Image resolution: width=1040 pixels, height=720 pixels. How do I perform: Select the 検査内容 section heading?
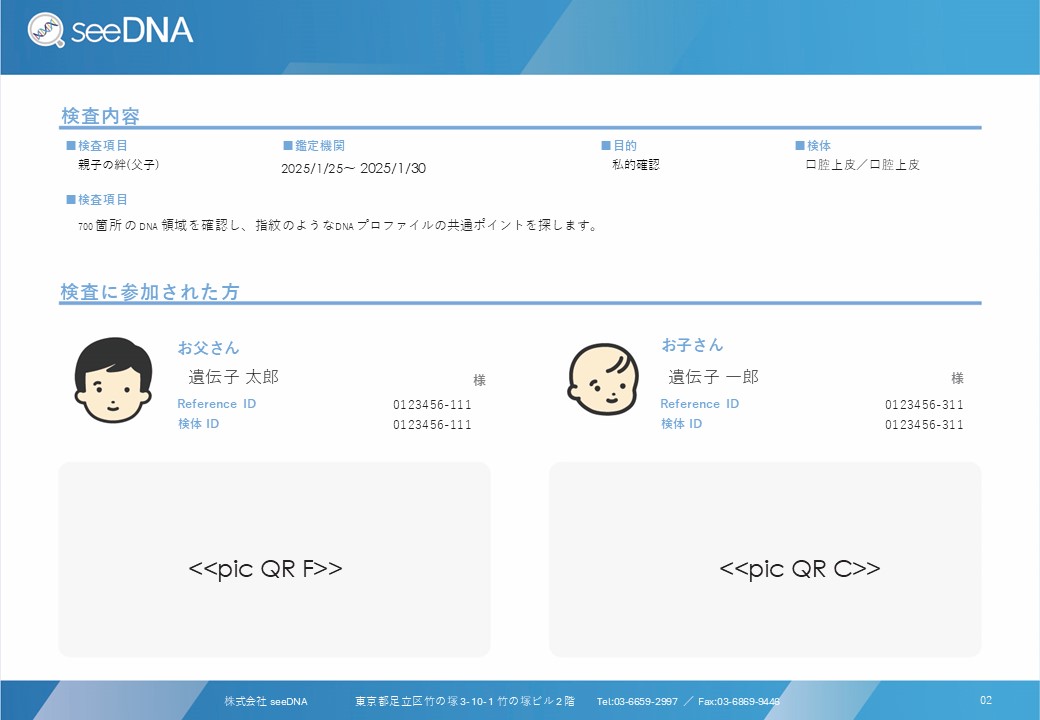(100, 116)
